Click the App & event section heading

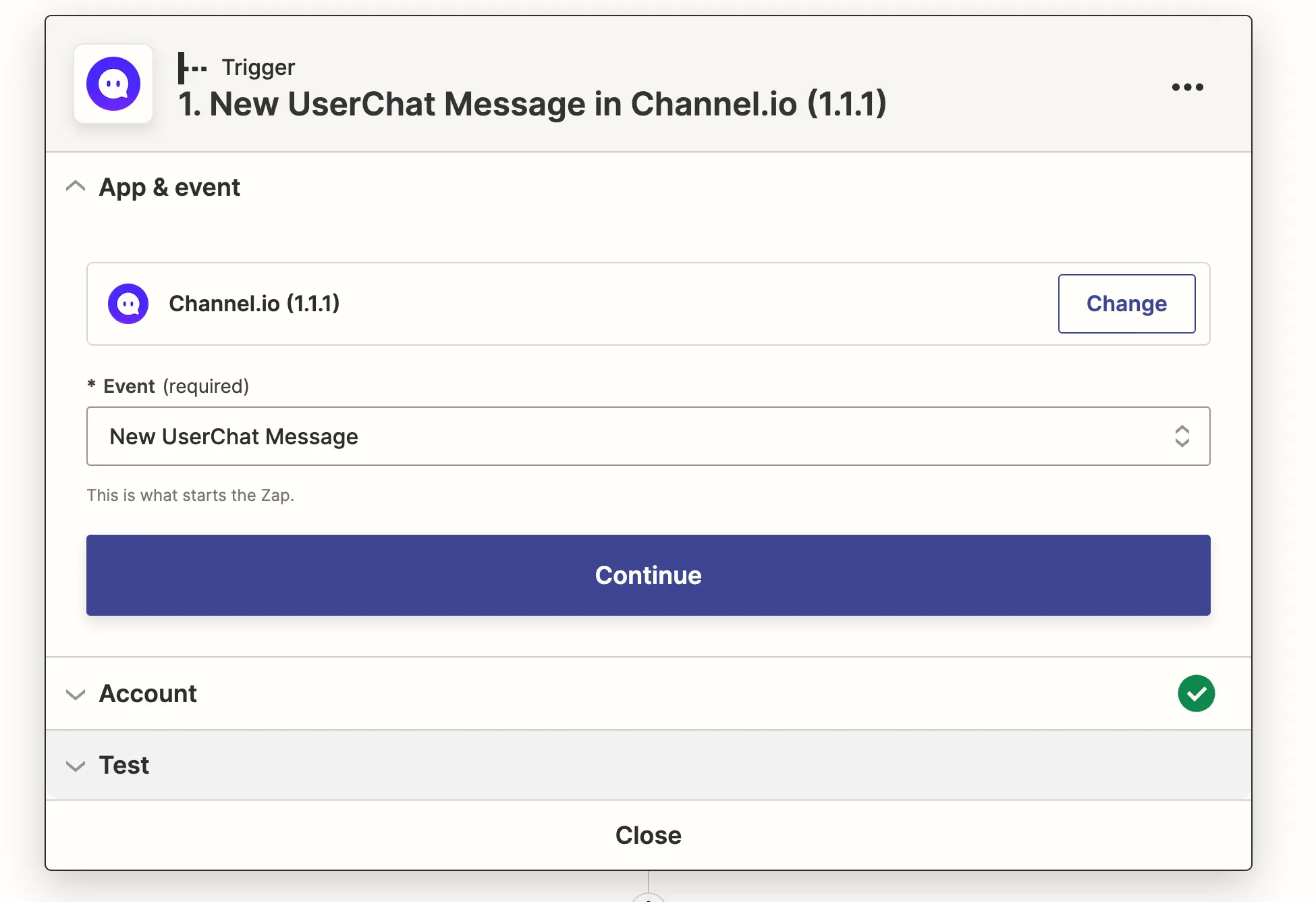[169, 187]
